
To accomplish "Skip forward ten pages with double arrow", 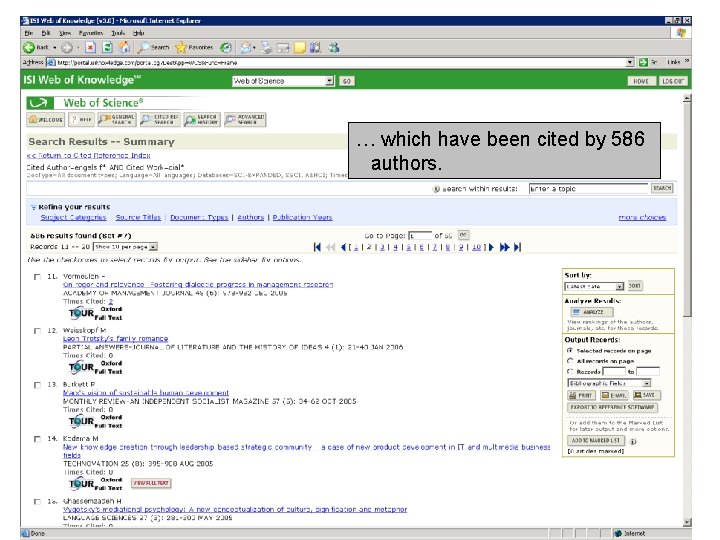I will 504,247.
